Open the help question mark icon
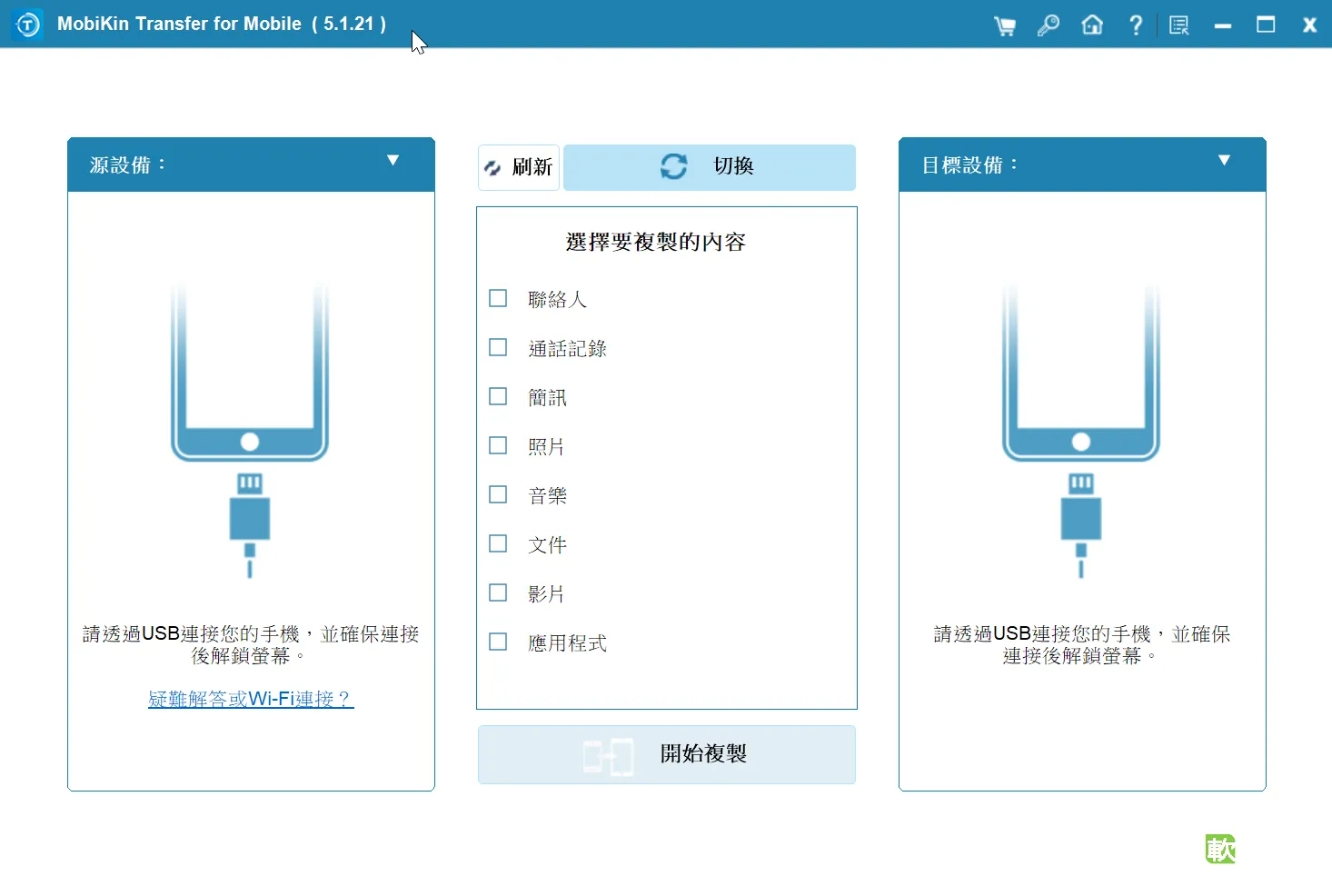Viewport: 1332px width, 896px height. point(1135,25)
